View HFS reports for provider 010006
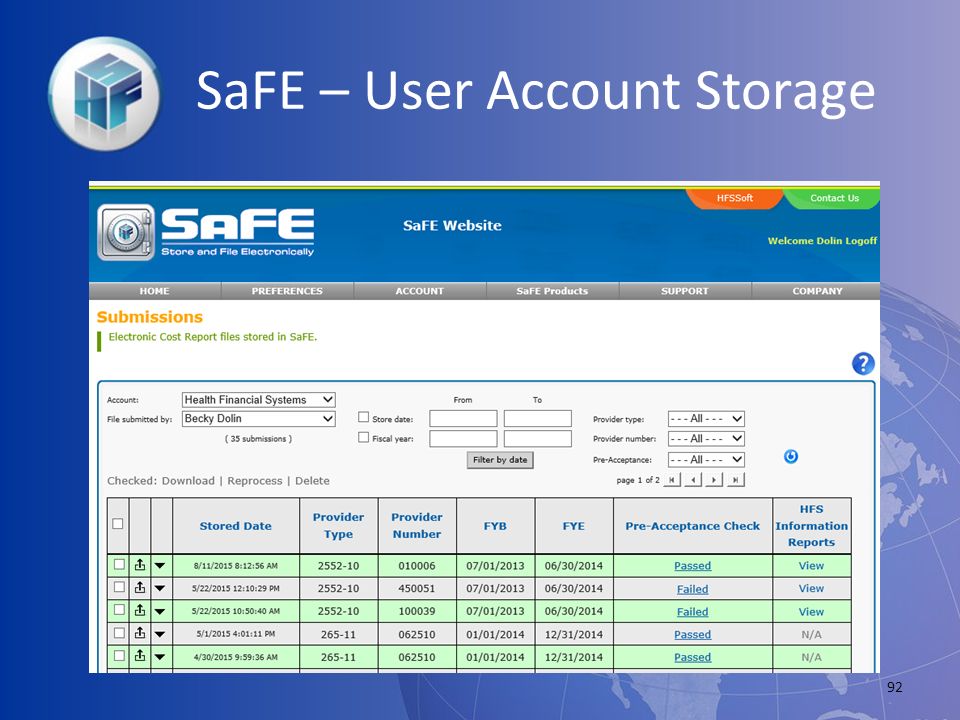Viewport: 960px width, 720px height. (811, 566)
